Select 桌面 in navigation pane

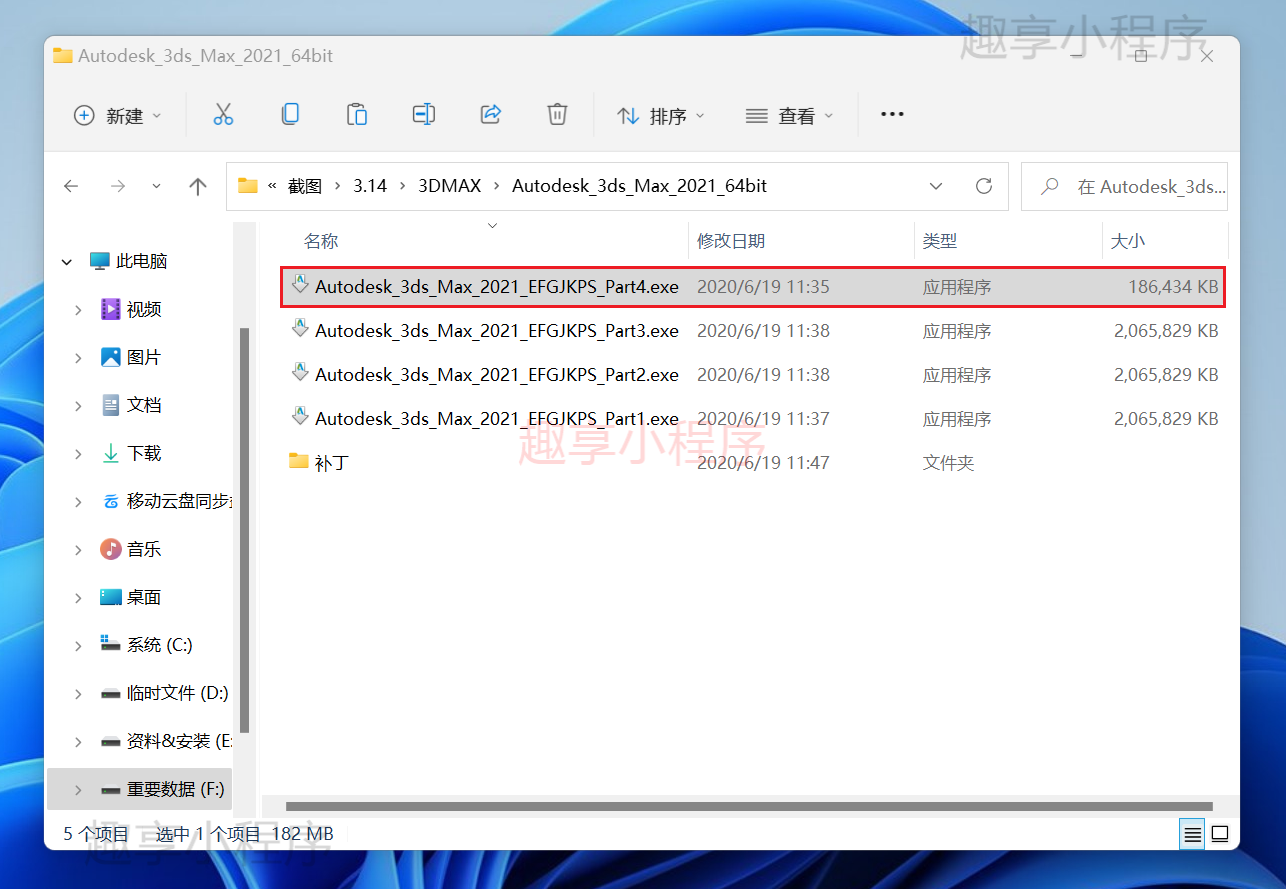tap(144, 597)
